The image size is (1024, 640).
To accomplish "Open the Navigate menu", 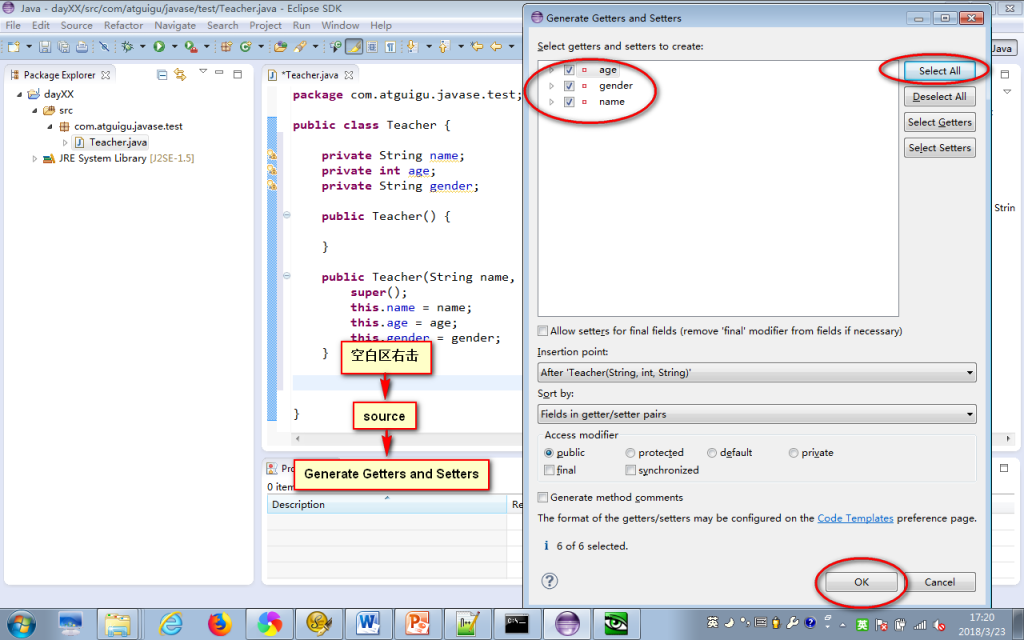I will pyautogui.click(x=175, y=25).
